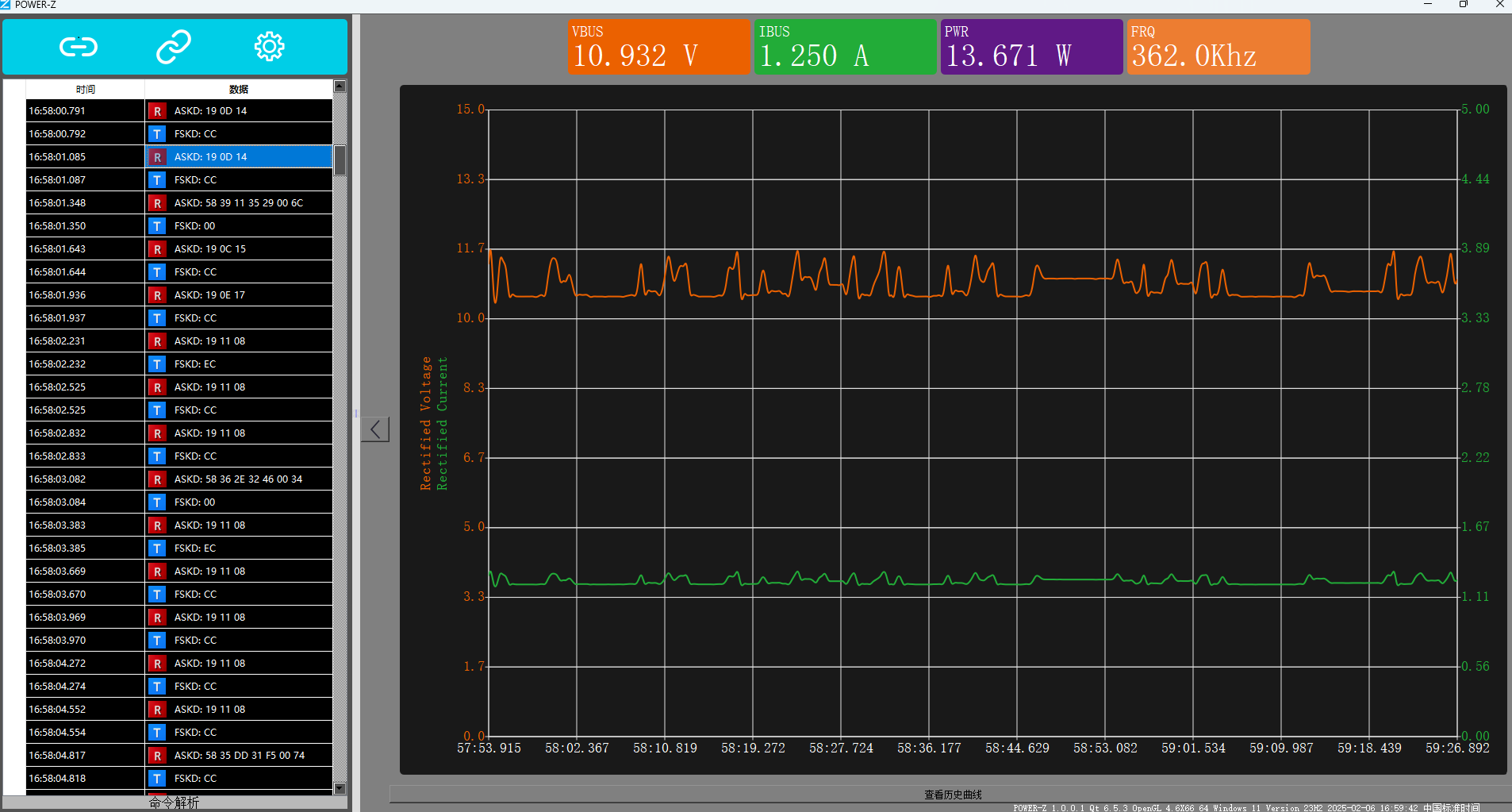Screen dimensions: 1512x812
Task: Click the R icon in the 16:58:04.817 row
Action: tap(157, 756)
